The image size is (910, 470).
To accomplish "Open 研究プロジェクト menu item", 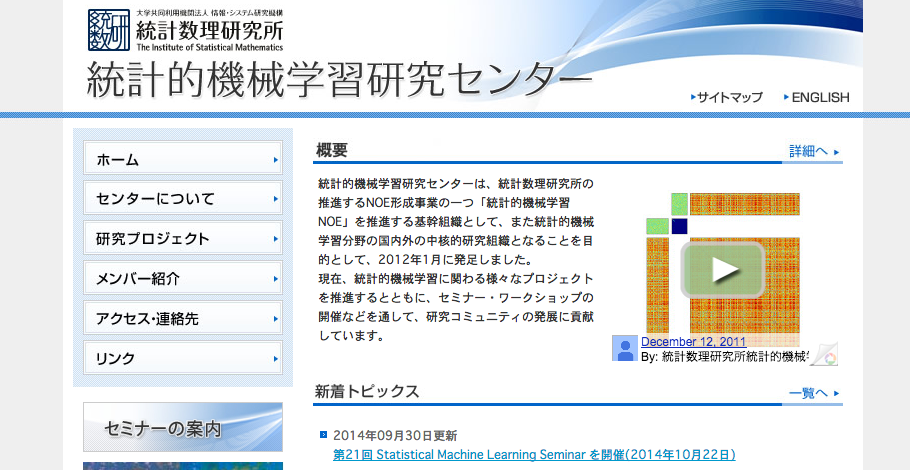I will pyautogui.click(x=183, y=238).
